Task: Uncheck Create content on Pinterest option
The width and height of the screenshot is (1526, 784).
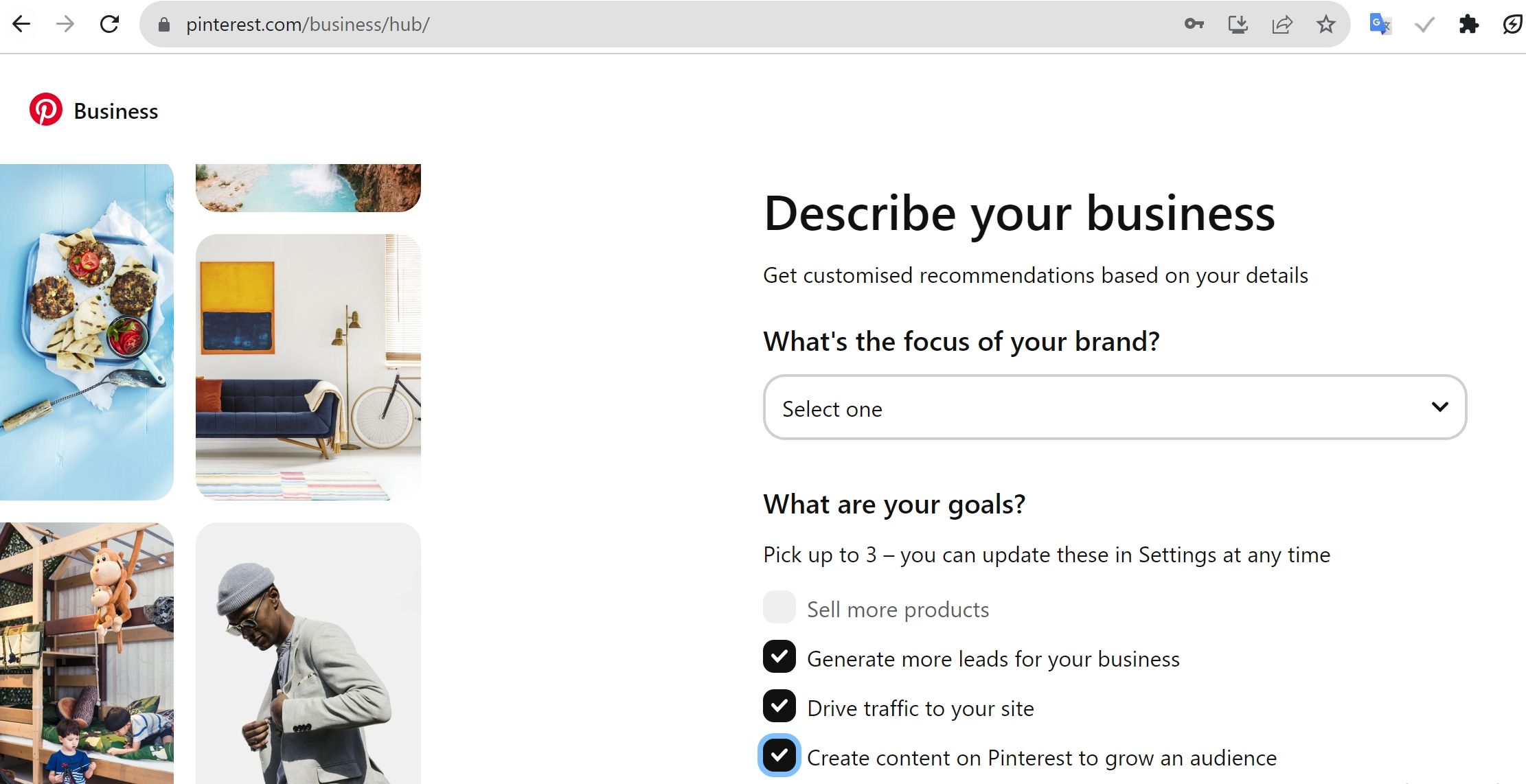Action: pyautogui.click(x=779, y=756)
